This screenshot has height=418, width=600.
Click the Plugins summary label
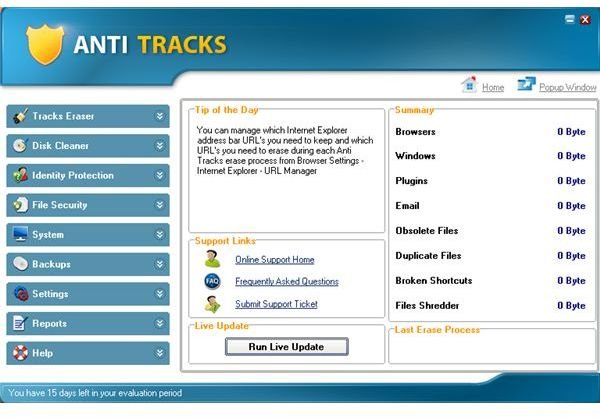tap(411, 181)
